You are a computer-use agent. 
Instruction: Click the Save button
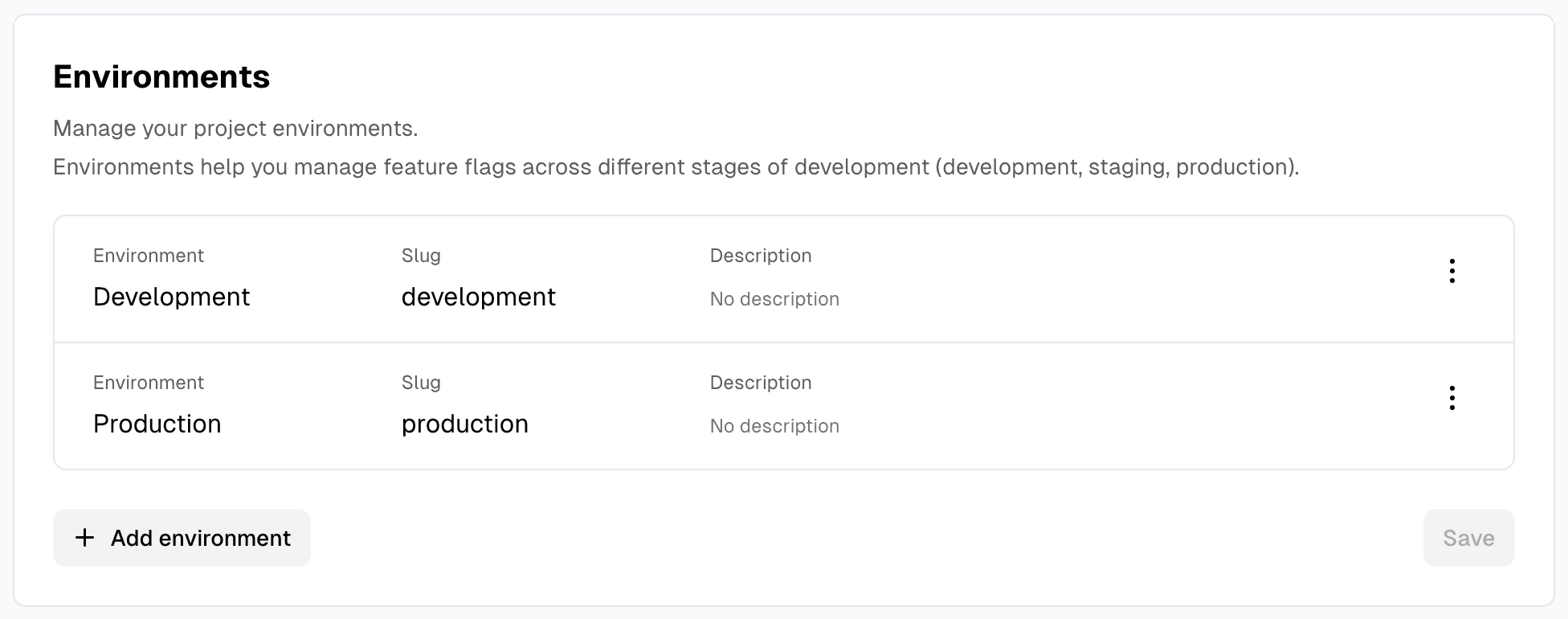click(x=1468, y=538)
